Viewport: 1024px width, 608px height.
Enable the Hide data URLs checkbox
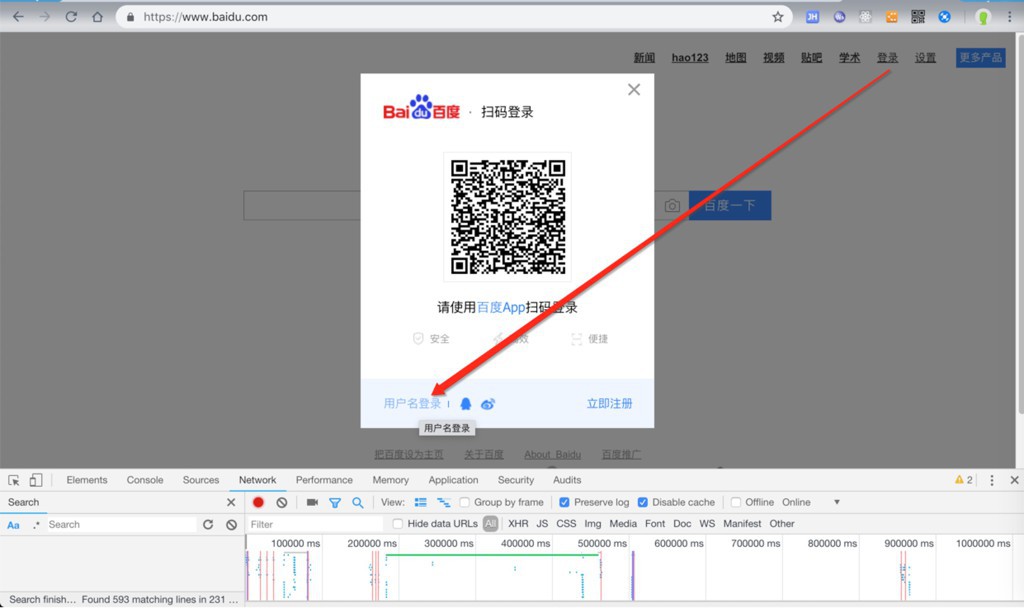[x=398, y=524]
